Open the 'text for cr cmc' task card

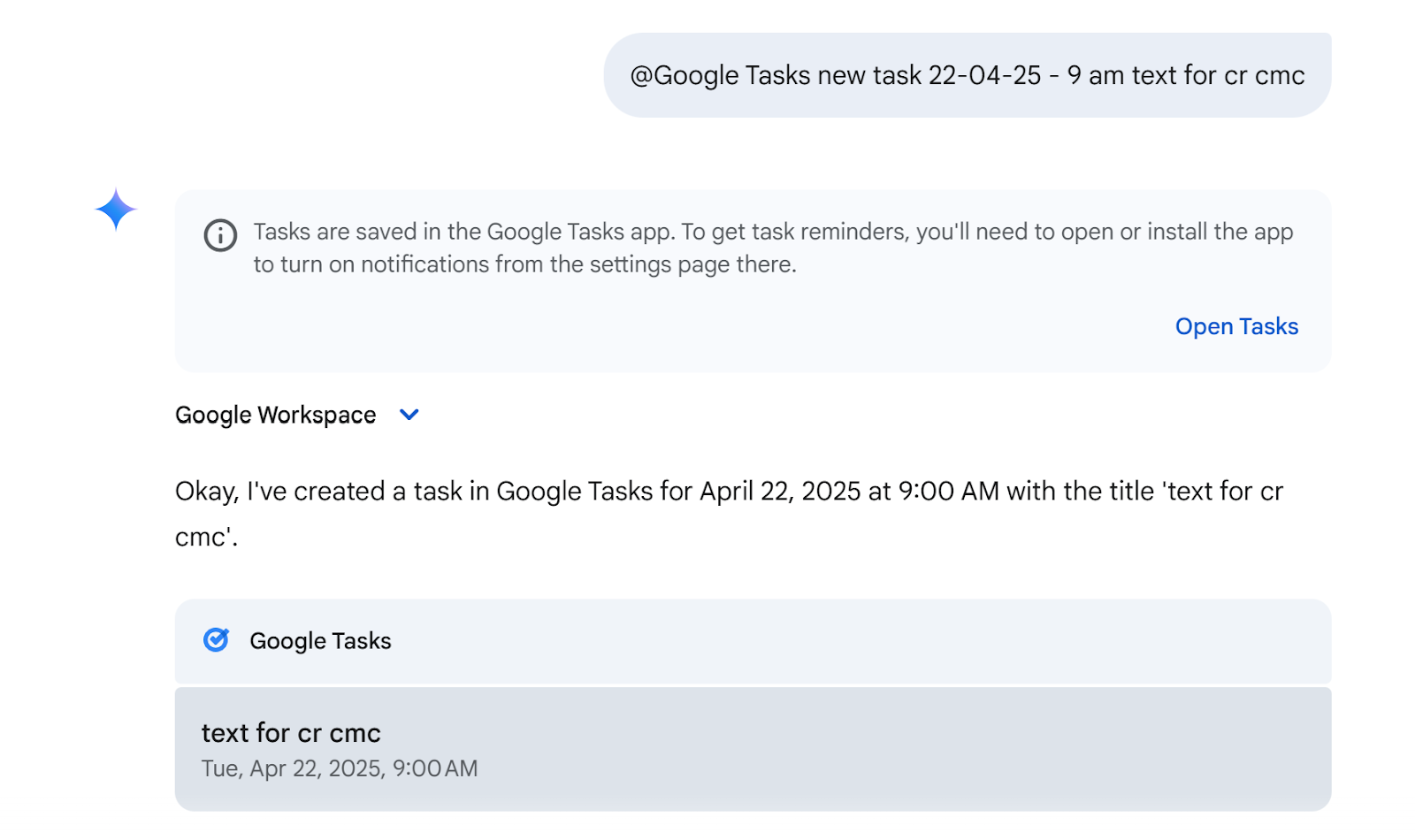coord(753,749)
